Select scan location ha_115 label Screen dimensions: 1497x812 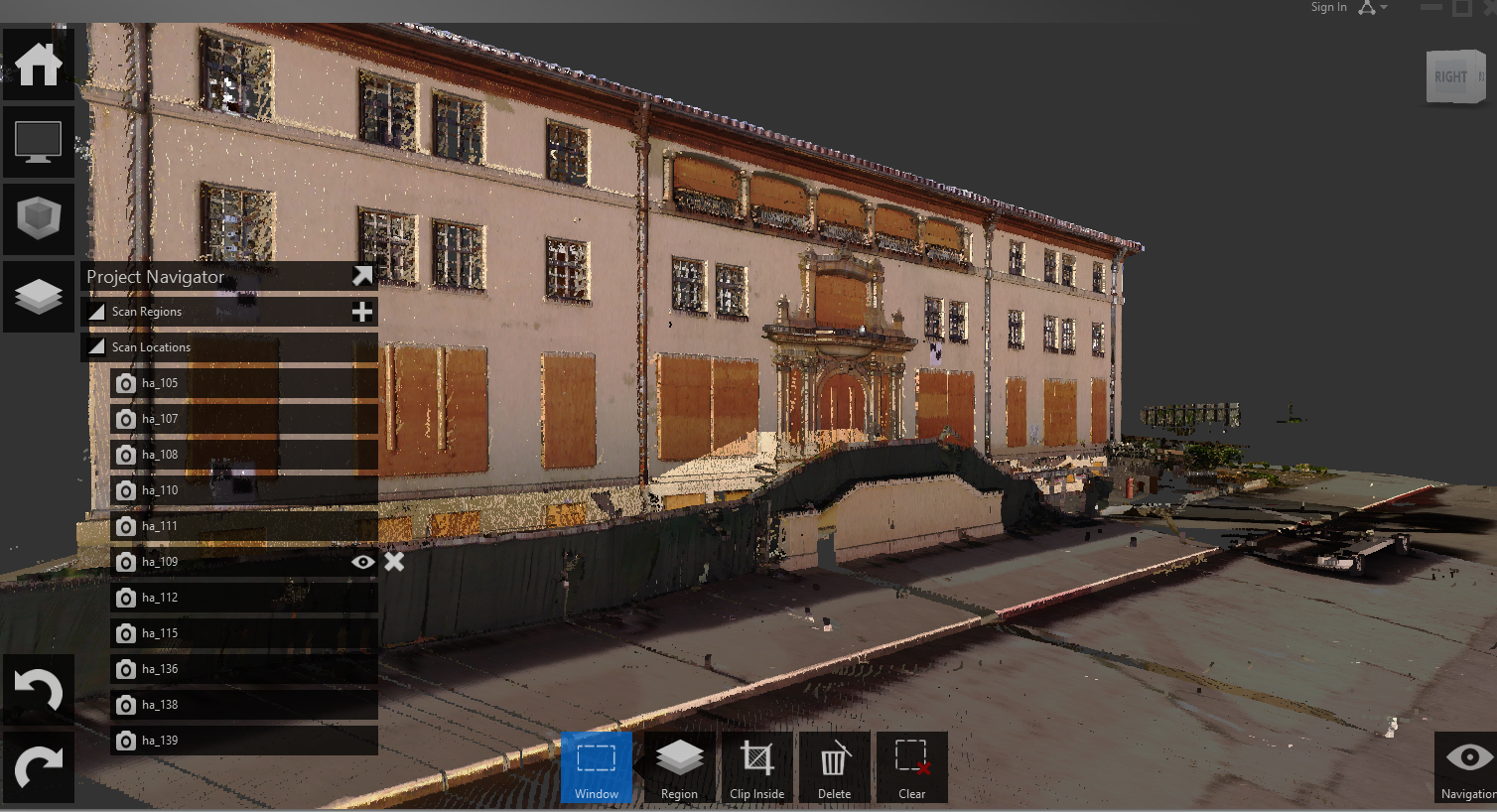tap(160, 633)
